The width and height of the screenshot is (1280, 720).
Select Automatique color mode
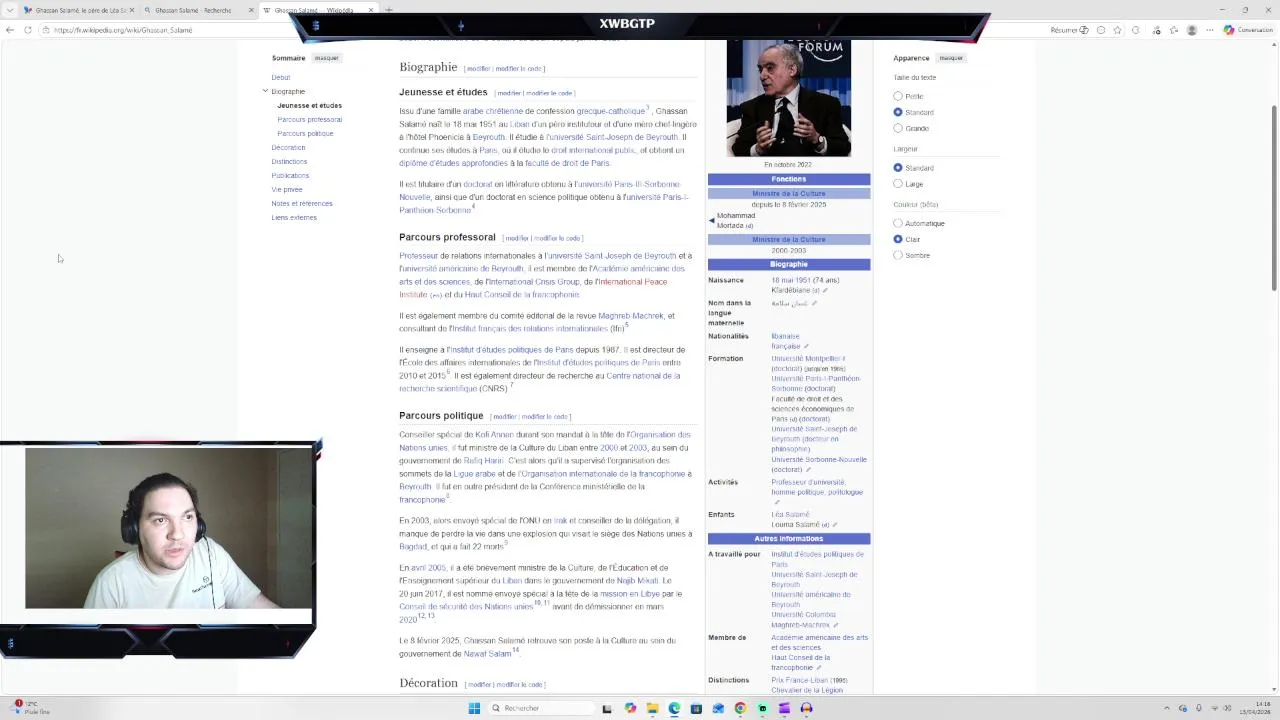[x=898, y=223]
